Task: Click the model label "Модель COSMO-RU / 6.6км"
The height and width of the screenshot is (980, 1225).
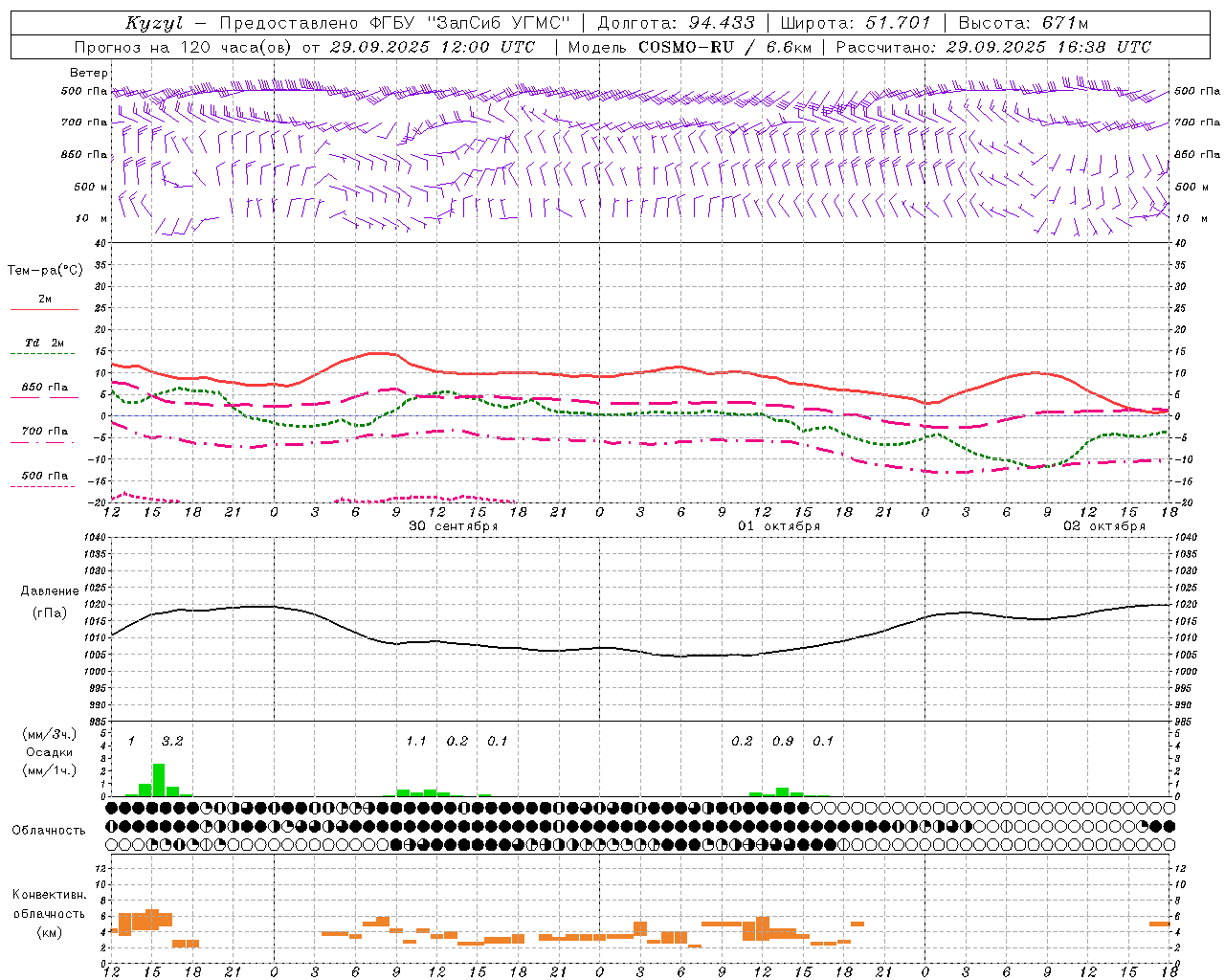Action: [688, 47]
